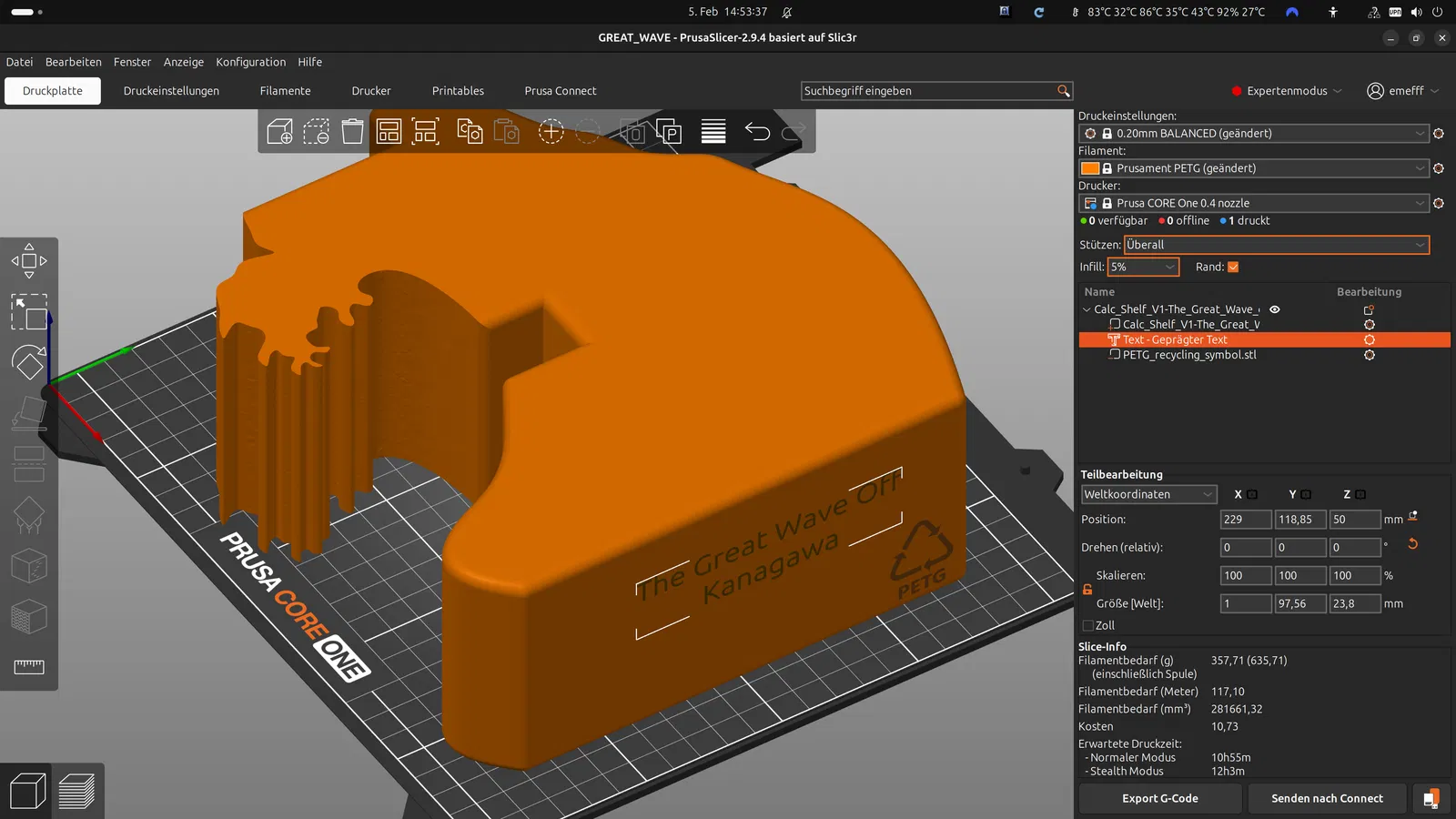1456x819 pixels.
Task: Click the Add object toolbar icon
Action: 279,132
